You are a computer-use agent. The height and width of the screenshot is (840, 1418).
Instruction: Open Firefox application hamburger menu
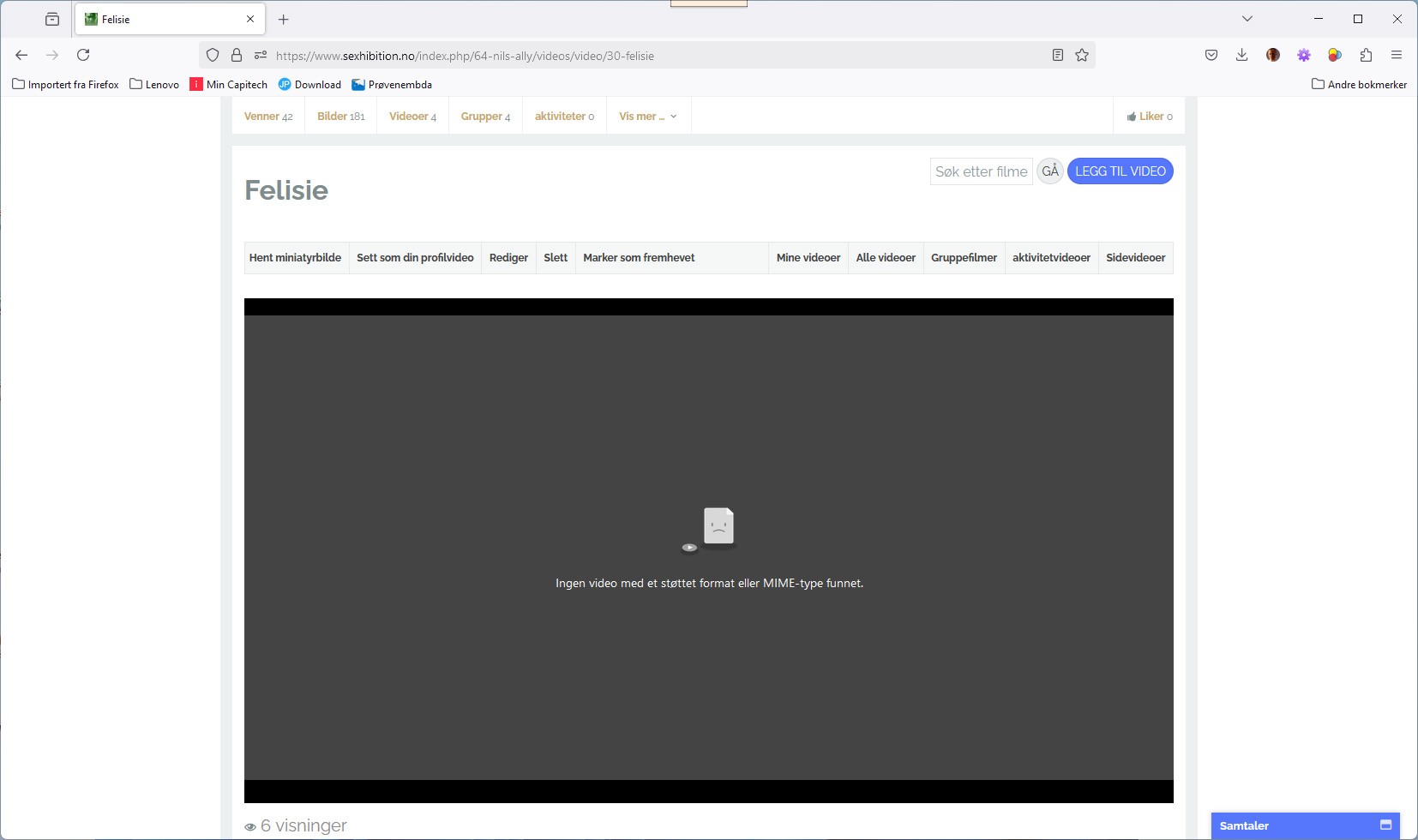click(1397, 55)
